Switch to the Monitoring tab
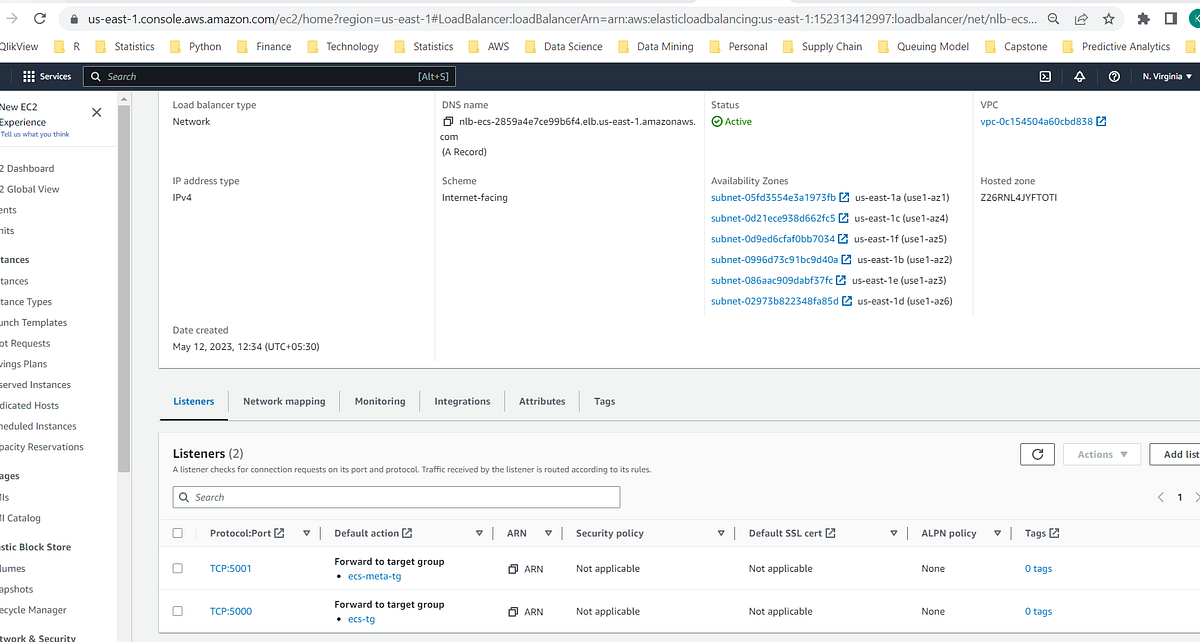Viewport: 1200px width, 642px height. pos(380,401)
